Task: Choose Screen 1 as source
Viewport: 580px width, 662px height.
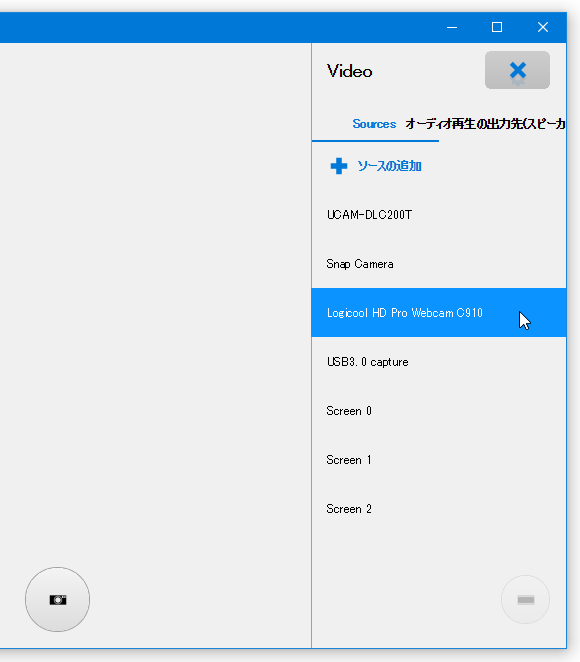Action: [x=439, y=460]
